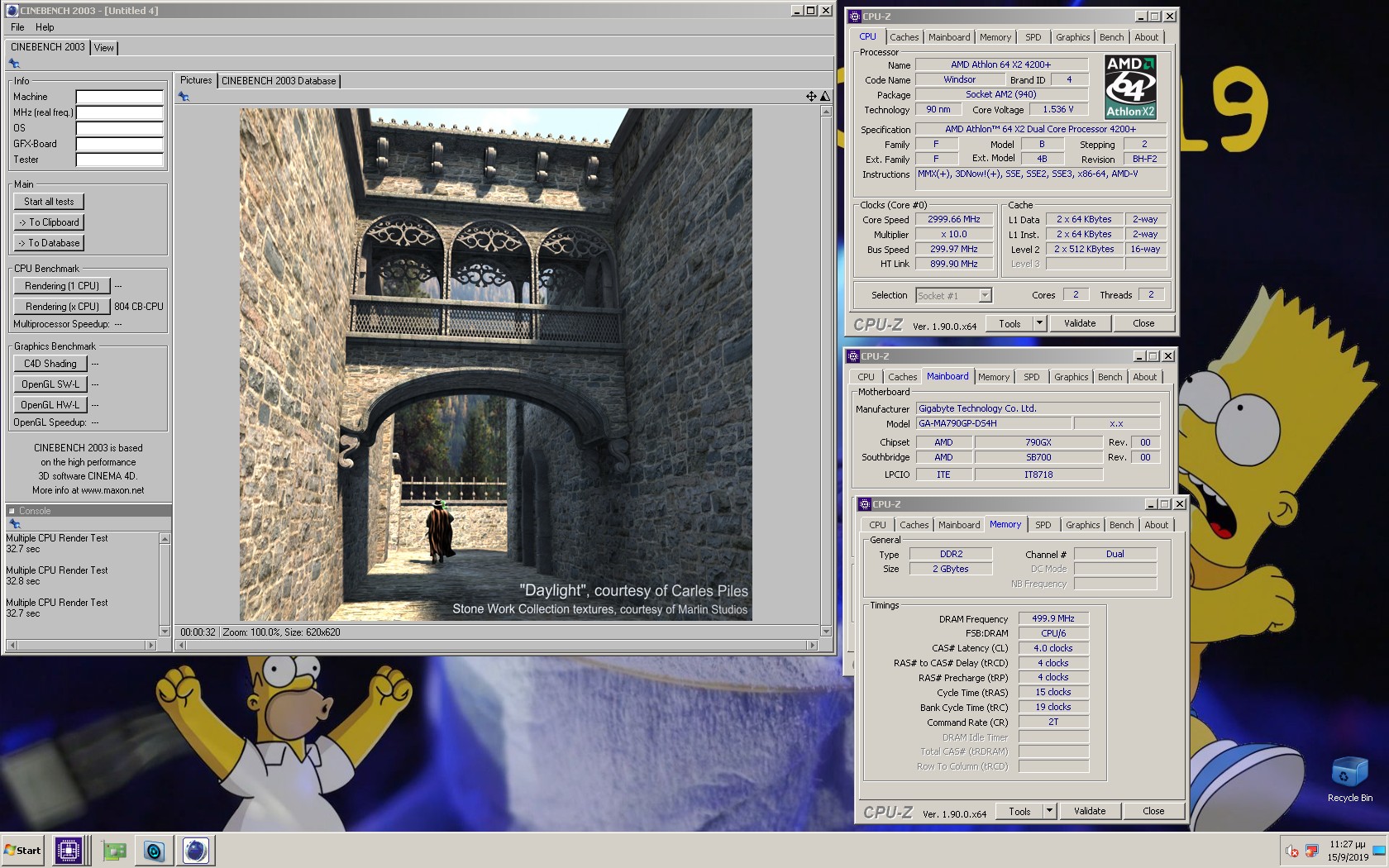Click Validate in bottom CPU-Z window

(x=1089, y=811)
